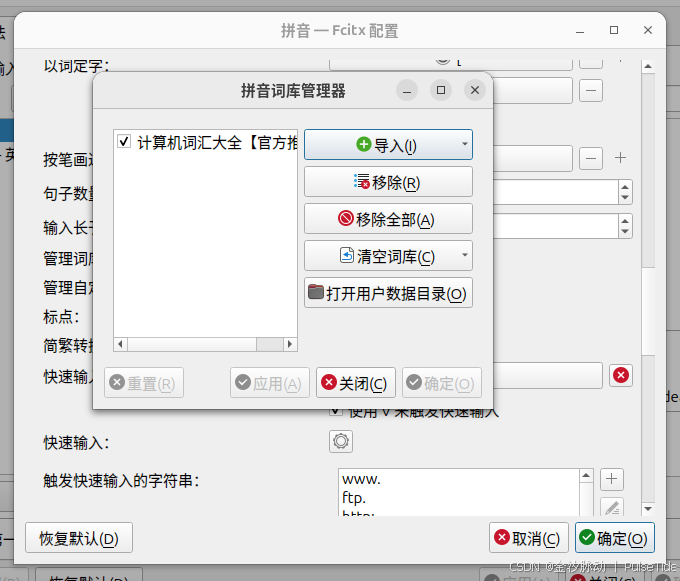680x581 pixels.
Task: Click the 句子数量 number input field
Action: coord(556,192)
